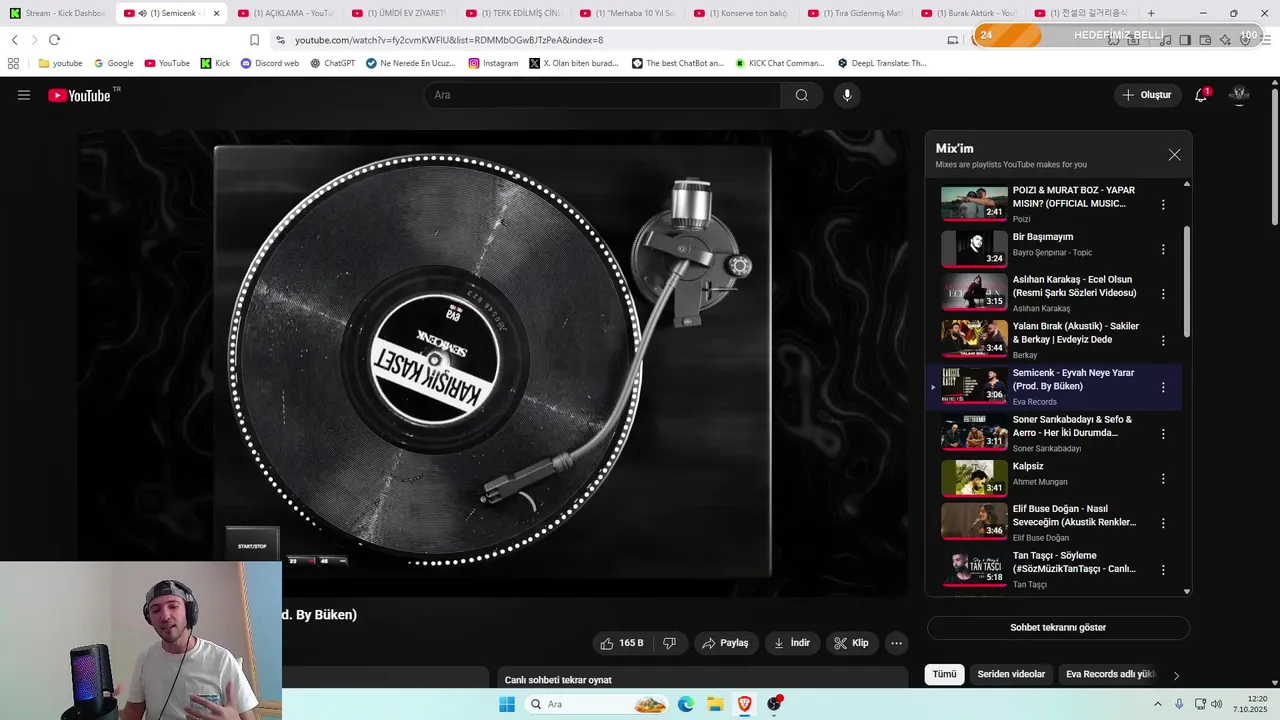This screenshot has height=720, width=1280.
Task: Go back in browser history
Action: tap(14, 40)
